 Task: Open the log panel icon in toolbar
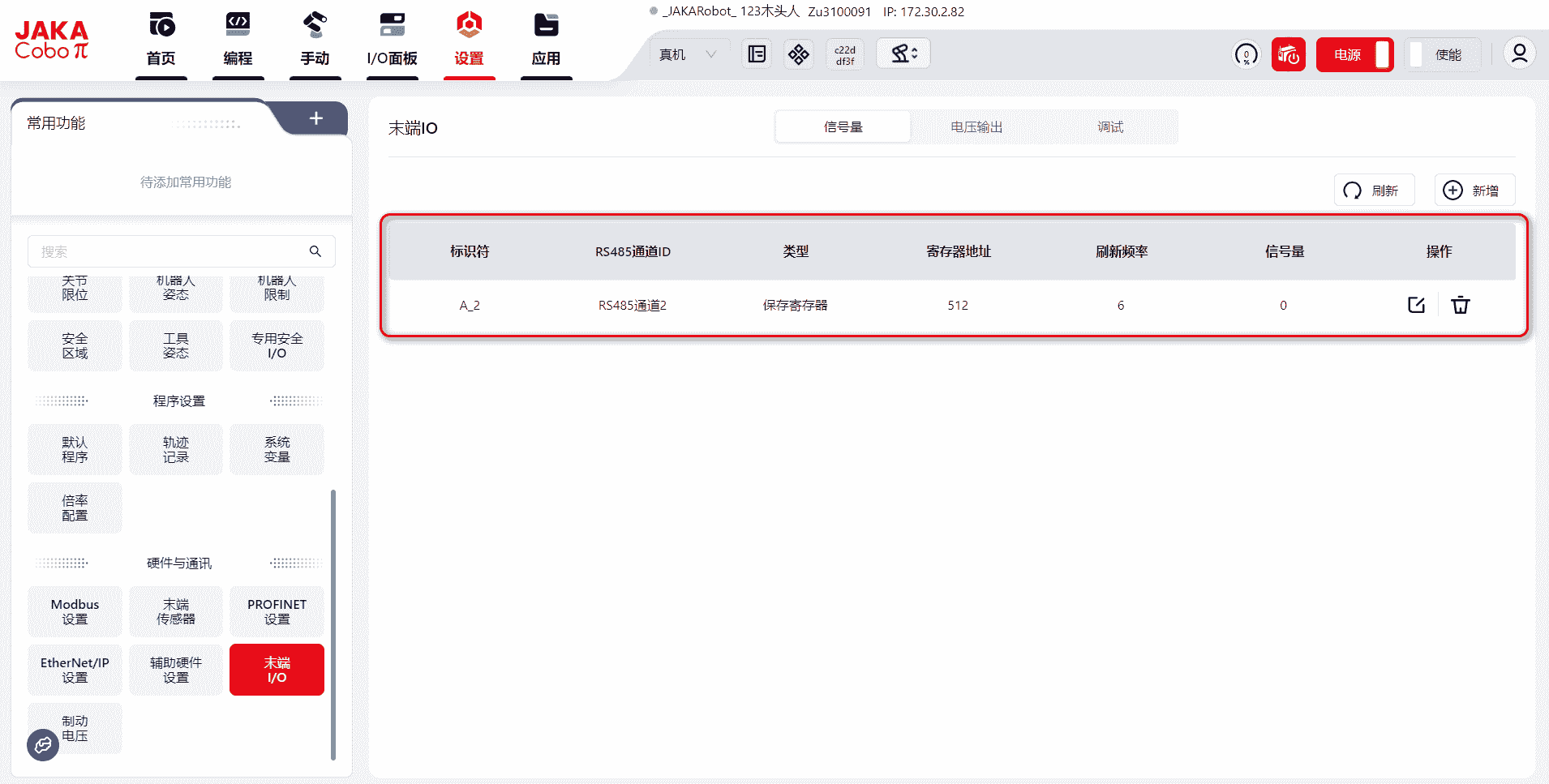click(x=757, y=54)
